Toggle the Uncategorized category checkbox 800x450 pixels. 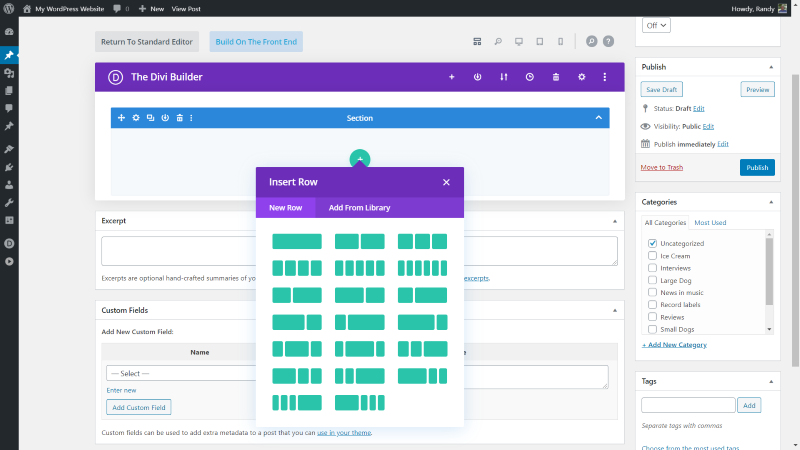point(652,243)
